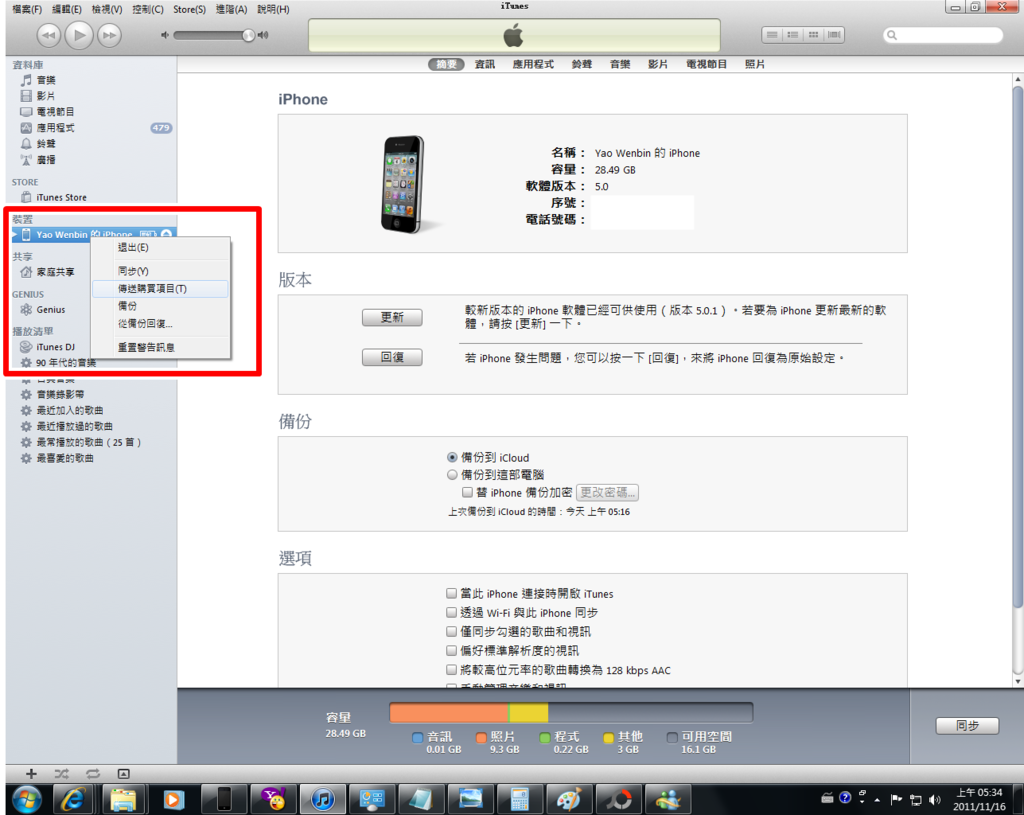Enable 僅同步勾選的歌曲和視訊
The height and width of the screenshot is (815, 1024).
coord(451,631)
